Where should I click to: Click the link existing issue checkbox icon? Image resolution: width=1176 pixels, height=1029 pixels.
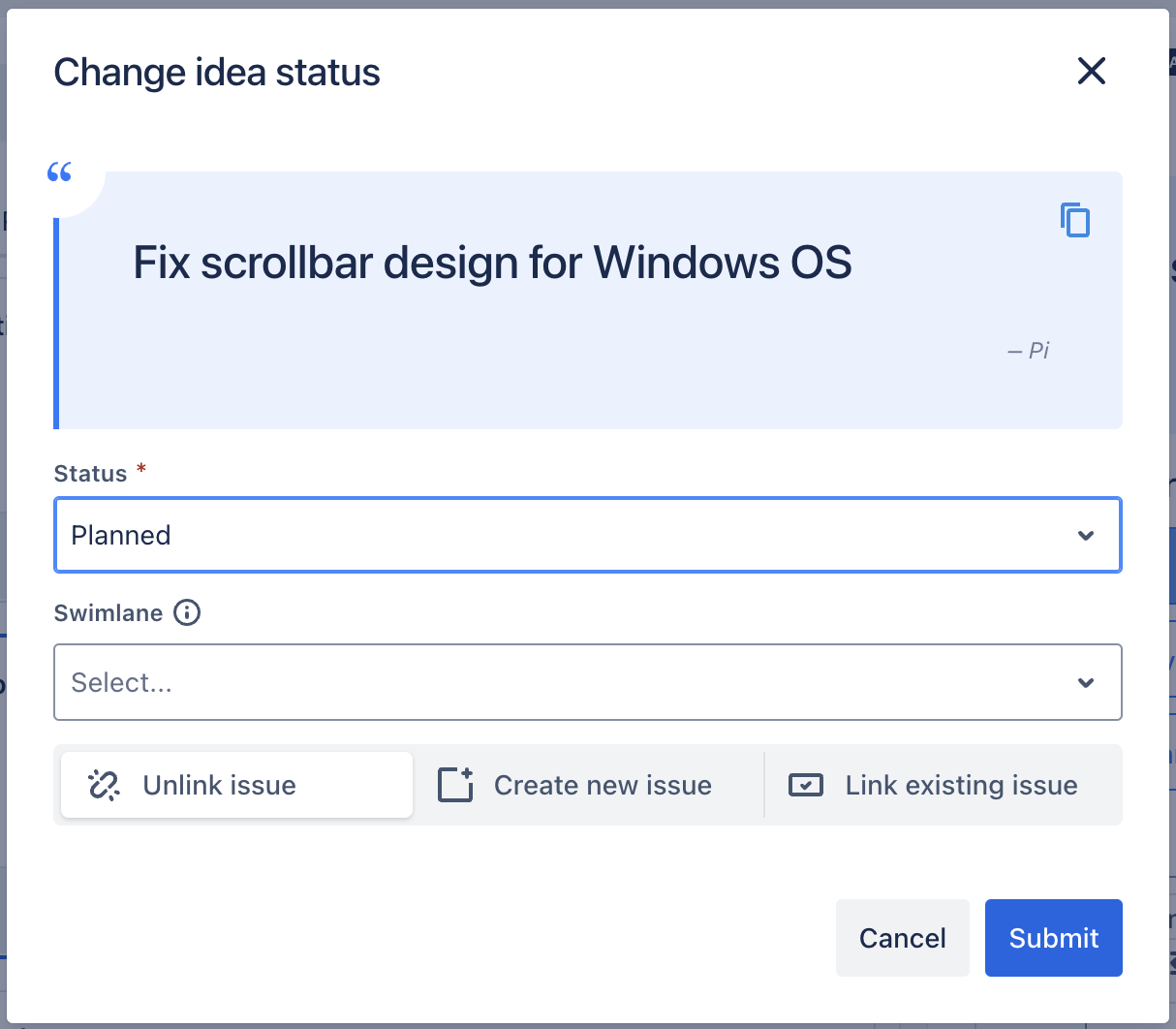(806, 785)
